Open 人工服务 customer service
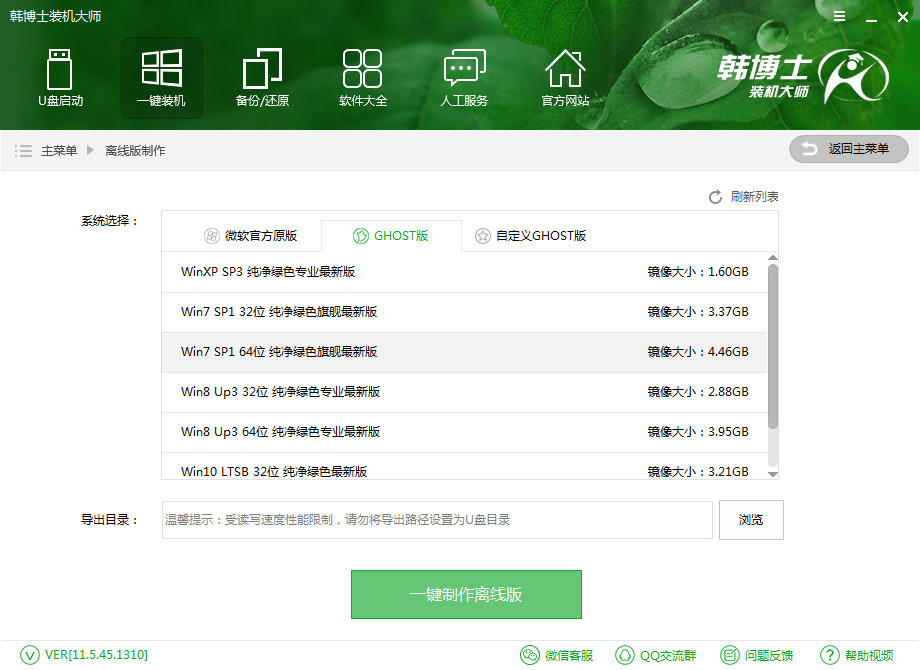This screenshot has width=920, height=670. [464, 78]
